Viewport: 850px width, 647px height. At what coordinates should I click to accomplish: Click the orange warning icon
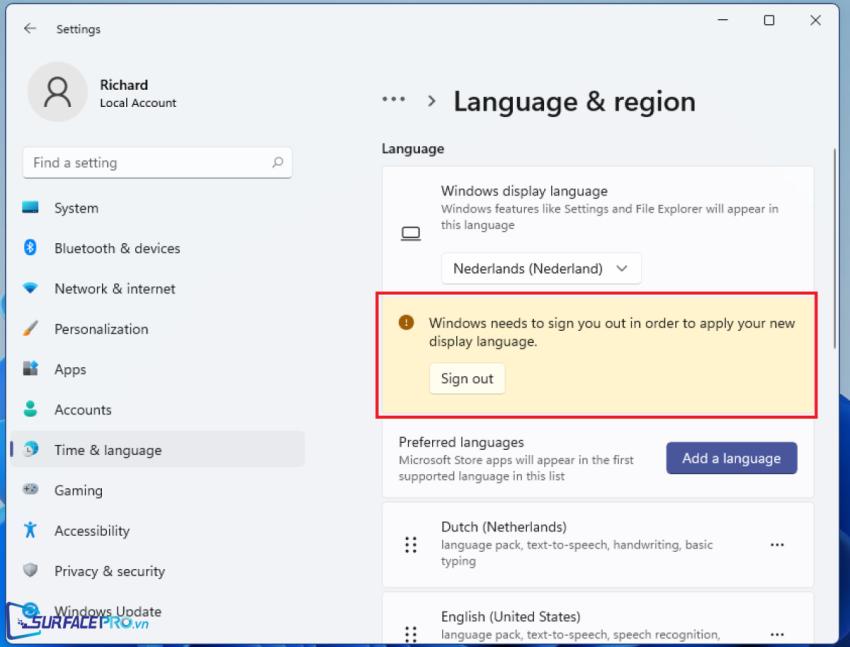(x=406, y=322)
